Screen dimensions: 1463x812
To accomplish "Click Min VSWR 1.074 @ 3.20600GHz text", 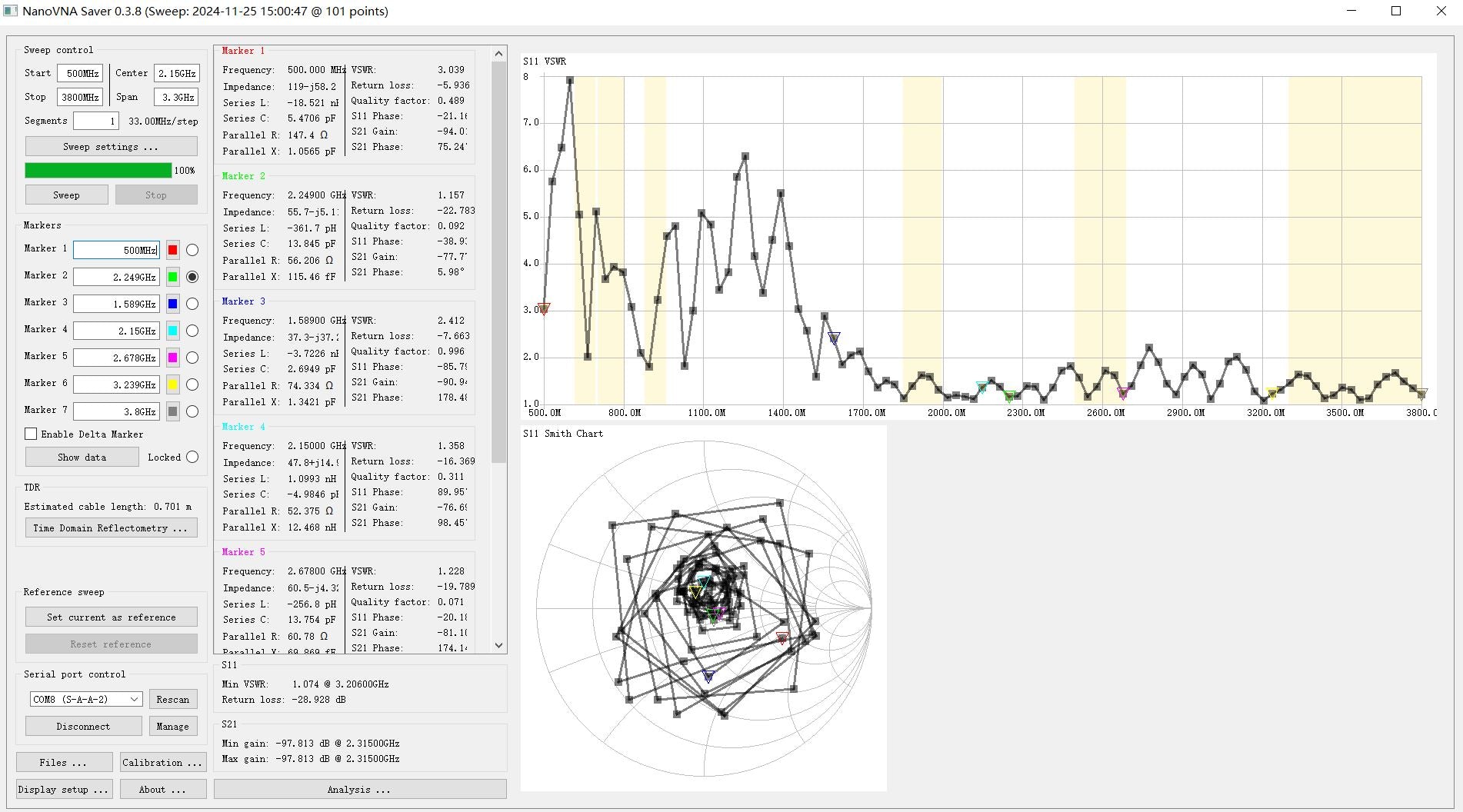I will [x=305, y=684].
